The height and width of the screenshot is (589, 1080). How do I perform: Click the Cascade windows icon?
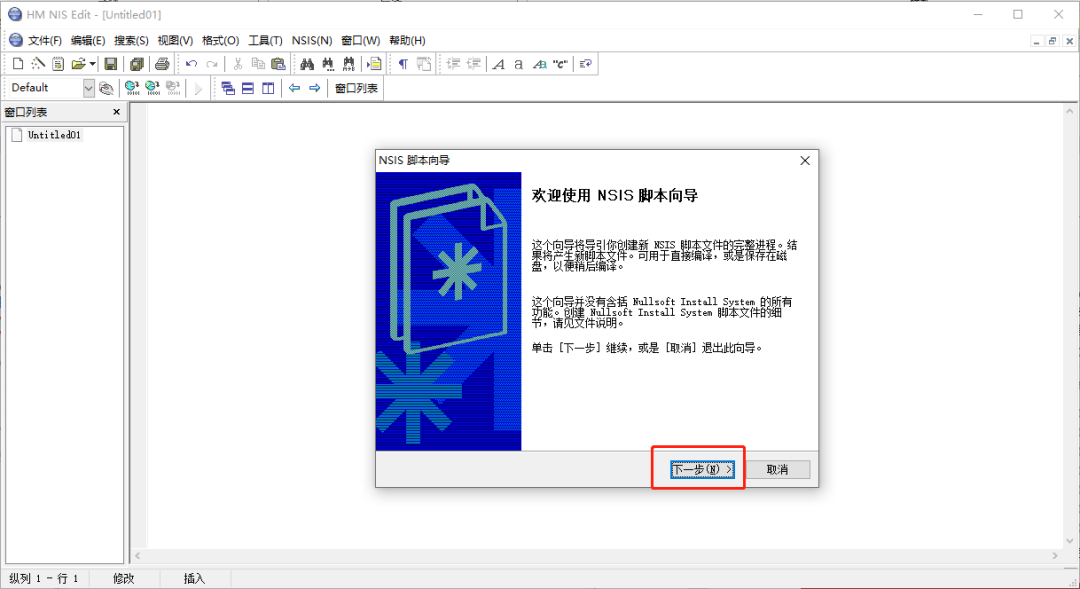point(228,88)
